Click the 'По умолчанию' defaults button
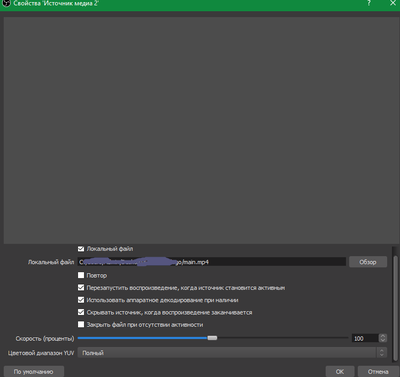400x377 pixels. click(34, 371)
